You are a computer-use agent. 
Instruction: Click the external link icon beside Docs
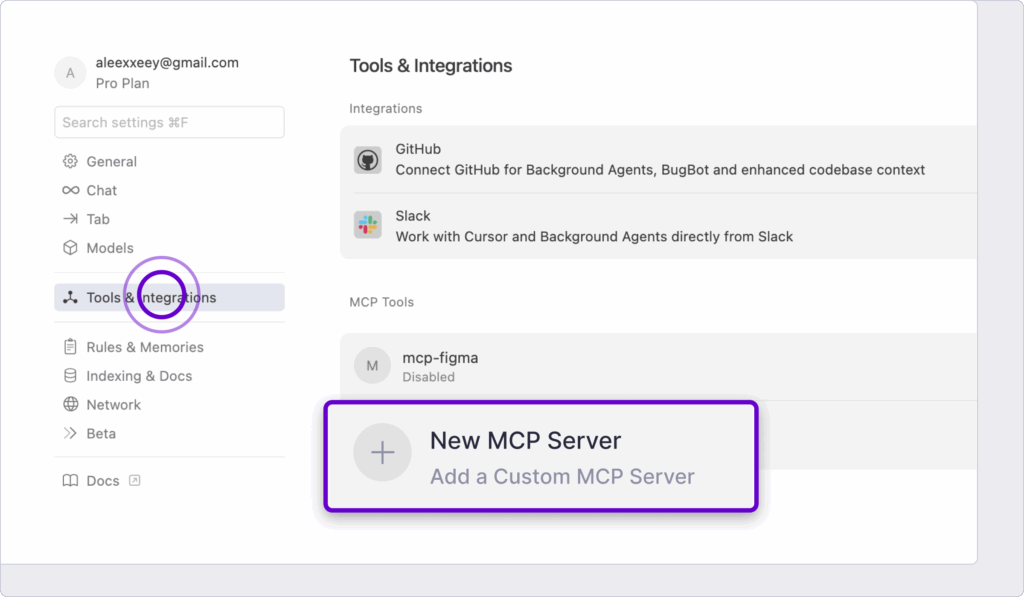(x=135, y=481)
